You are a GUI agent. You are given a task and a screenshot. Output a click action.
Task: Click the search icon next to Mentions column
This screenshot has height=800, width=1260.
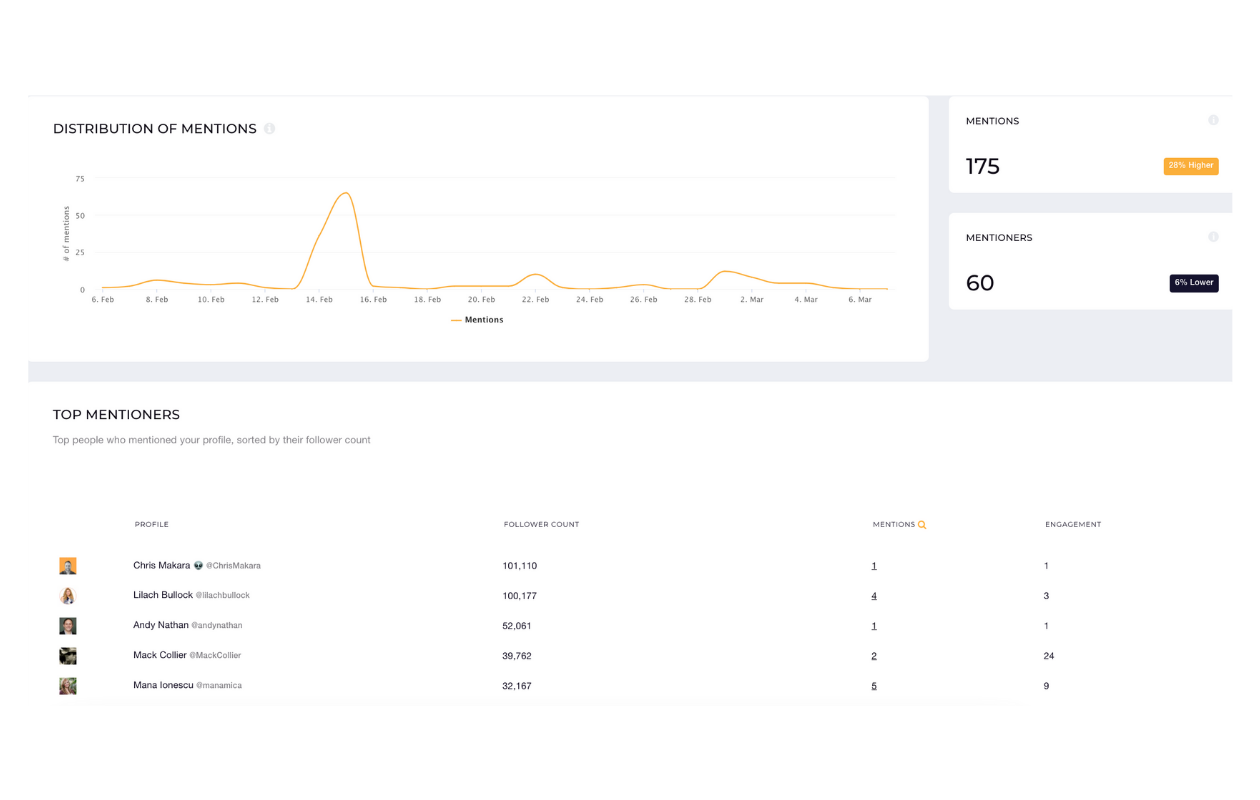click(922, 525)
